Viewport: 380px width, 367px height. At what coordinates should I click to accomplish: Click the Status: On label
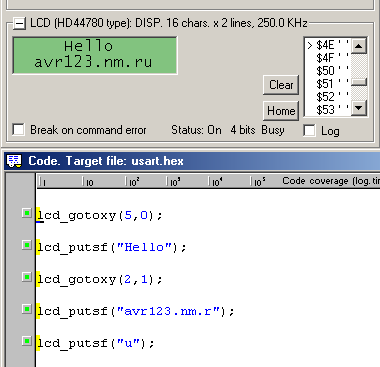196,130
